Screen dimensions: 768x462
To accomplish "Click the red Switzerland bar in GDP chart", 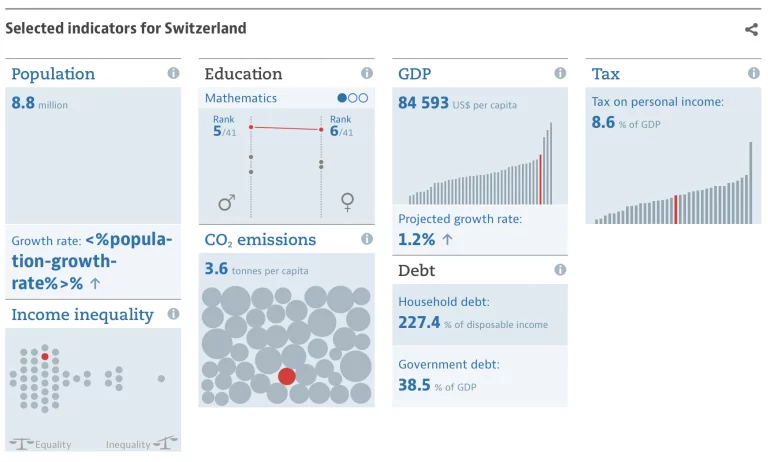I will (540, 179).
